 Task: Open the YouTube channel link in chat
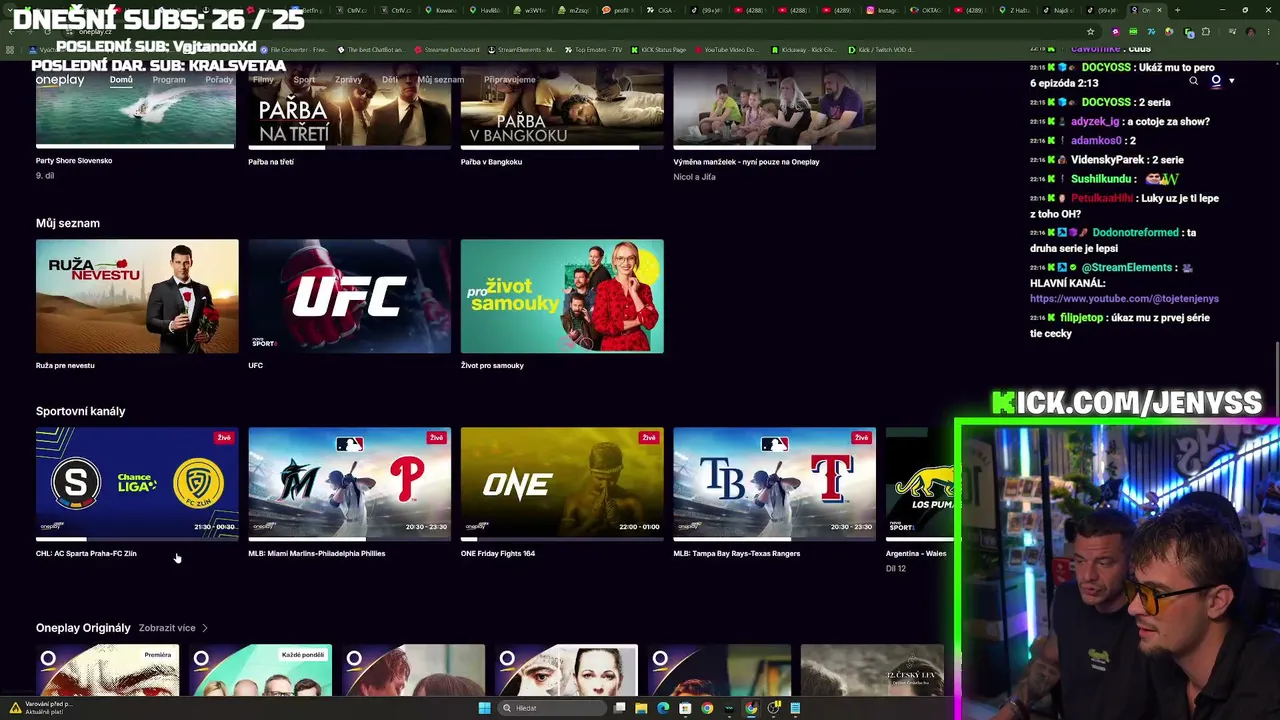coord(1124,299)
